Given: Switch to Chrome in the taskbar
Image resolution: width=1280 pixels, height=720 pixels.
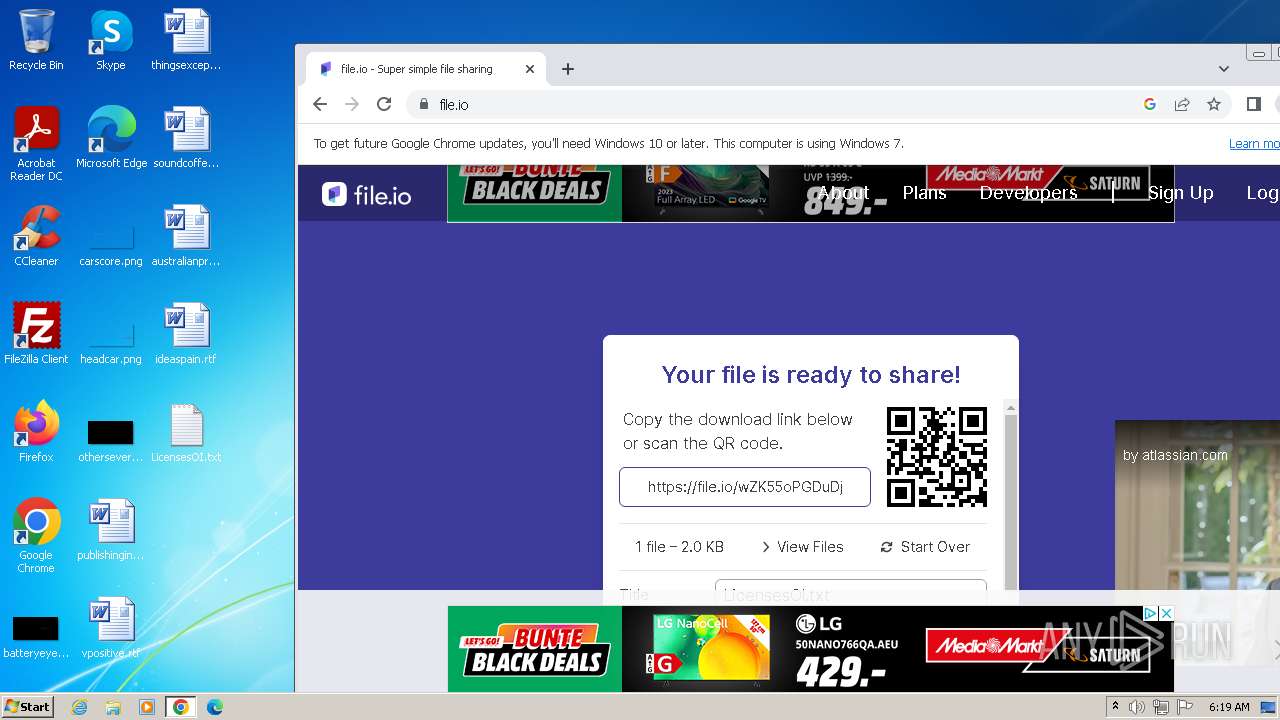Looking at the screenshot, I should 181,707.
